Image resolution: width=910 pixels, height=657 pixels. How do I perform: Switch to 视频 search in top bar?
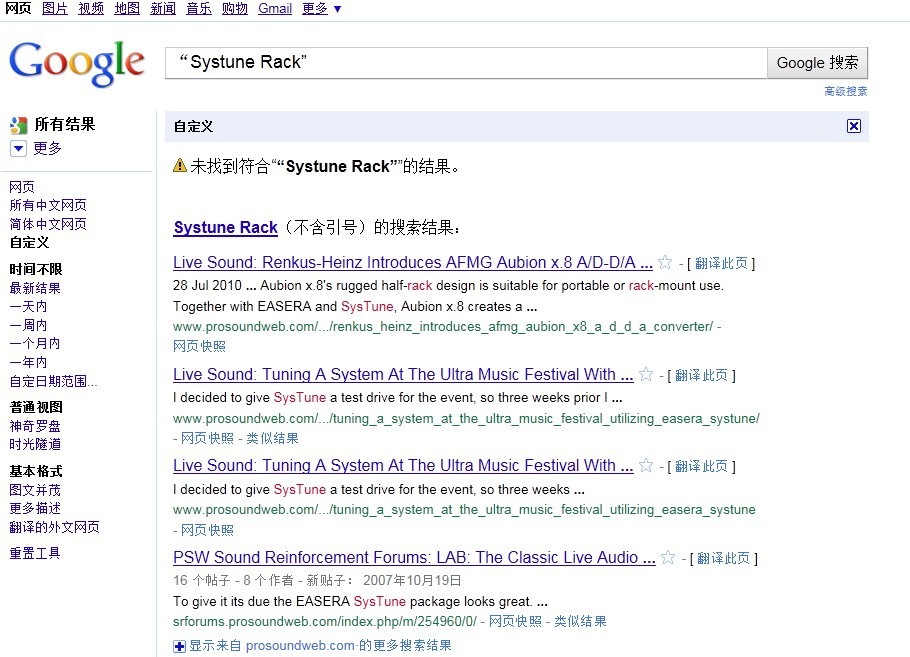pos(91,9)
